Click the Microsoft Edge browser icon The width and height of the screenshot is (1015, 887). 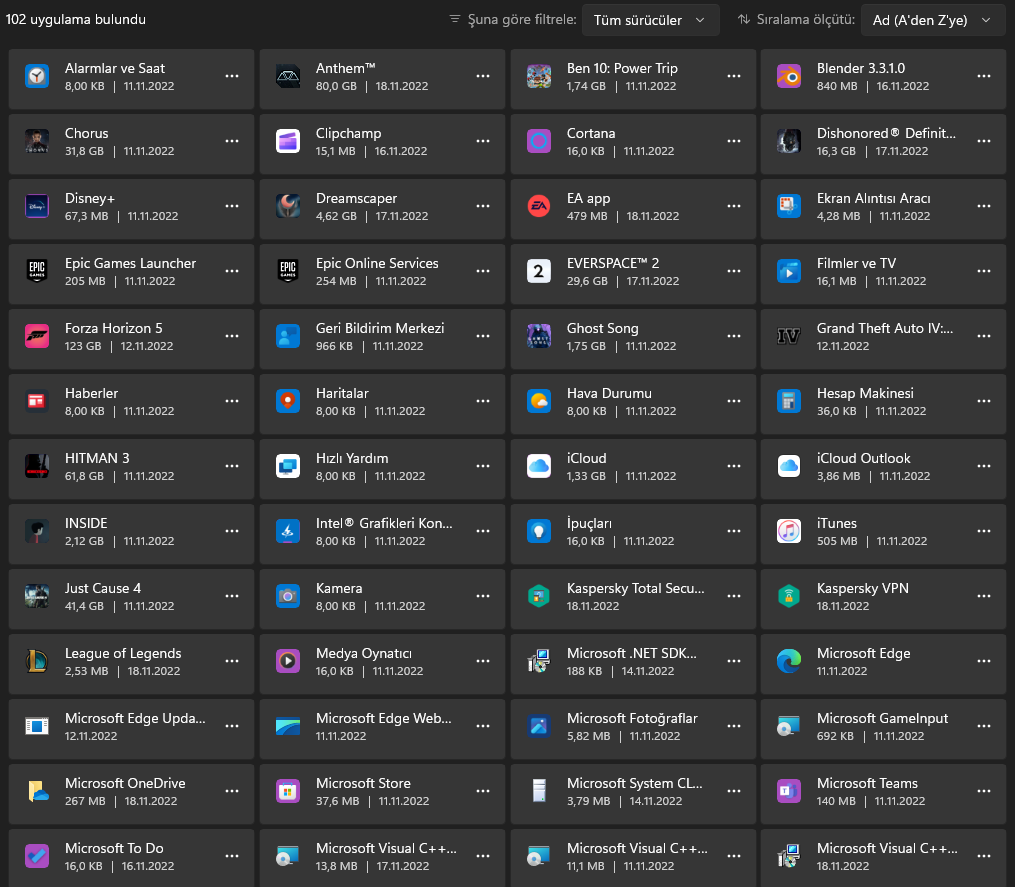pos(788,661)
